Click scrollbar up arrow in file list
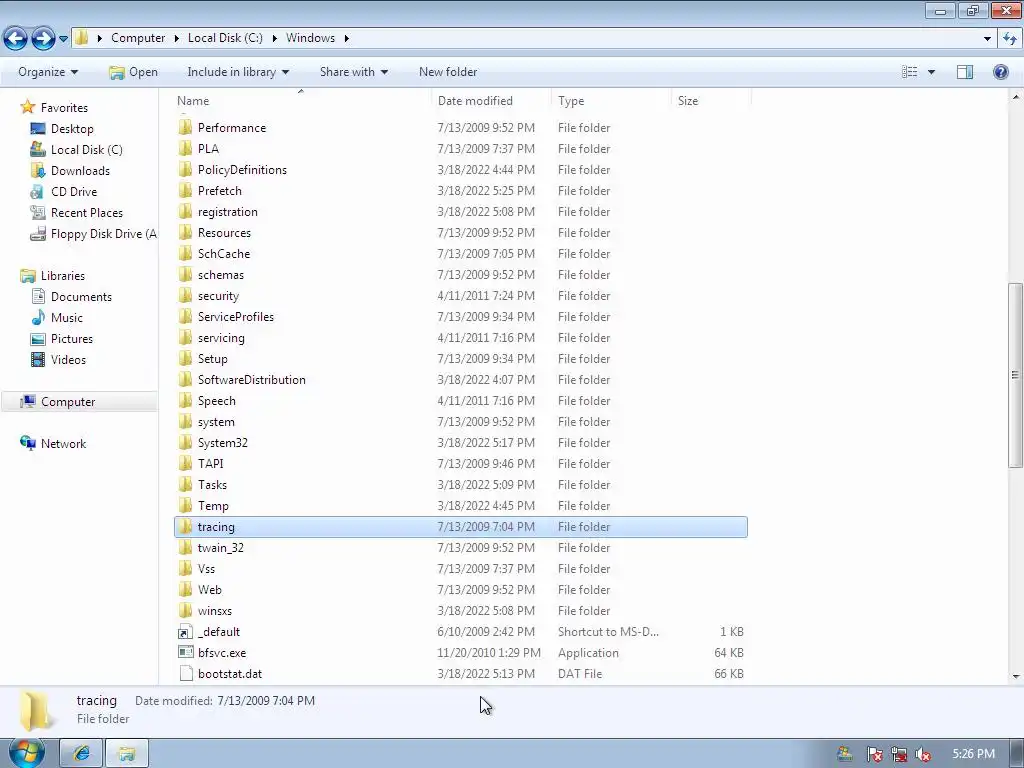This screenshot has height=768, width=1024. 1015,97
